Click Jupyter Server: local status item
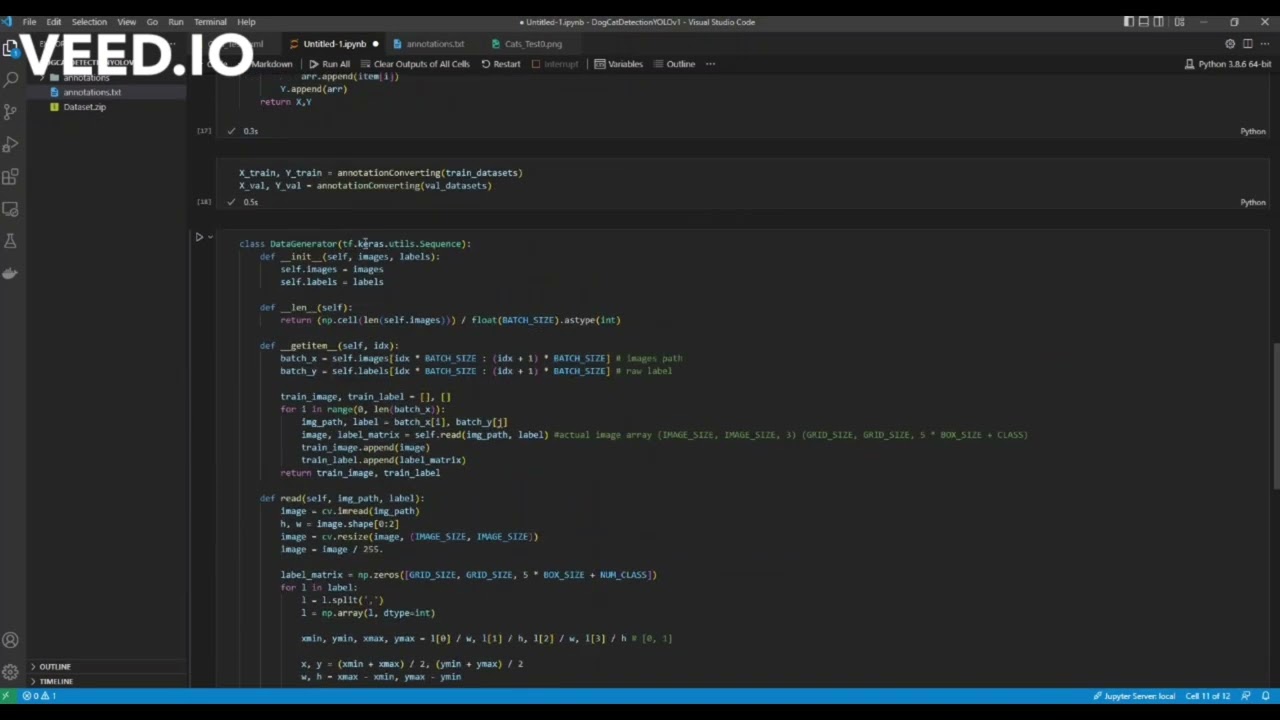This screenshot has height=720, width=1280. tap(1134, 696)
